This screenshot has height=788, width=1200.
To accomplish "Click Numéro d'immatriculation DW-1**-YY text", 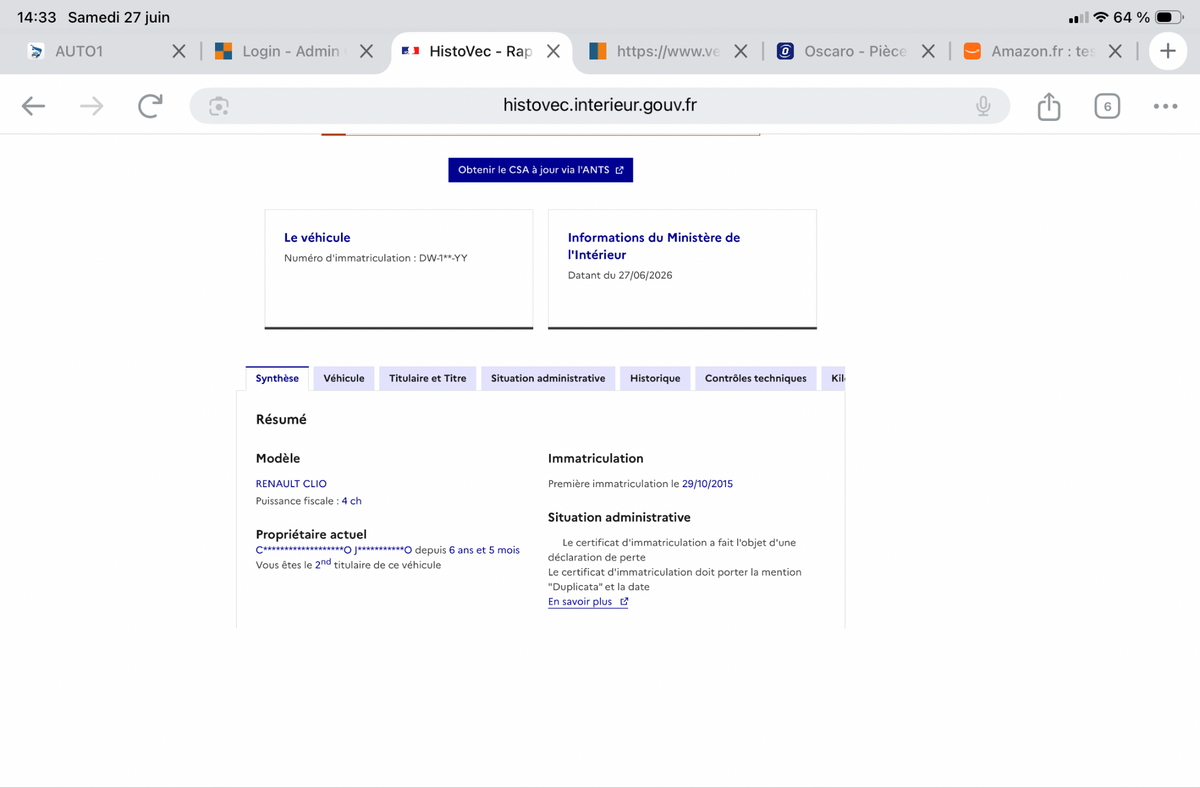I will (376, 258).
